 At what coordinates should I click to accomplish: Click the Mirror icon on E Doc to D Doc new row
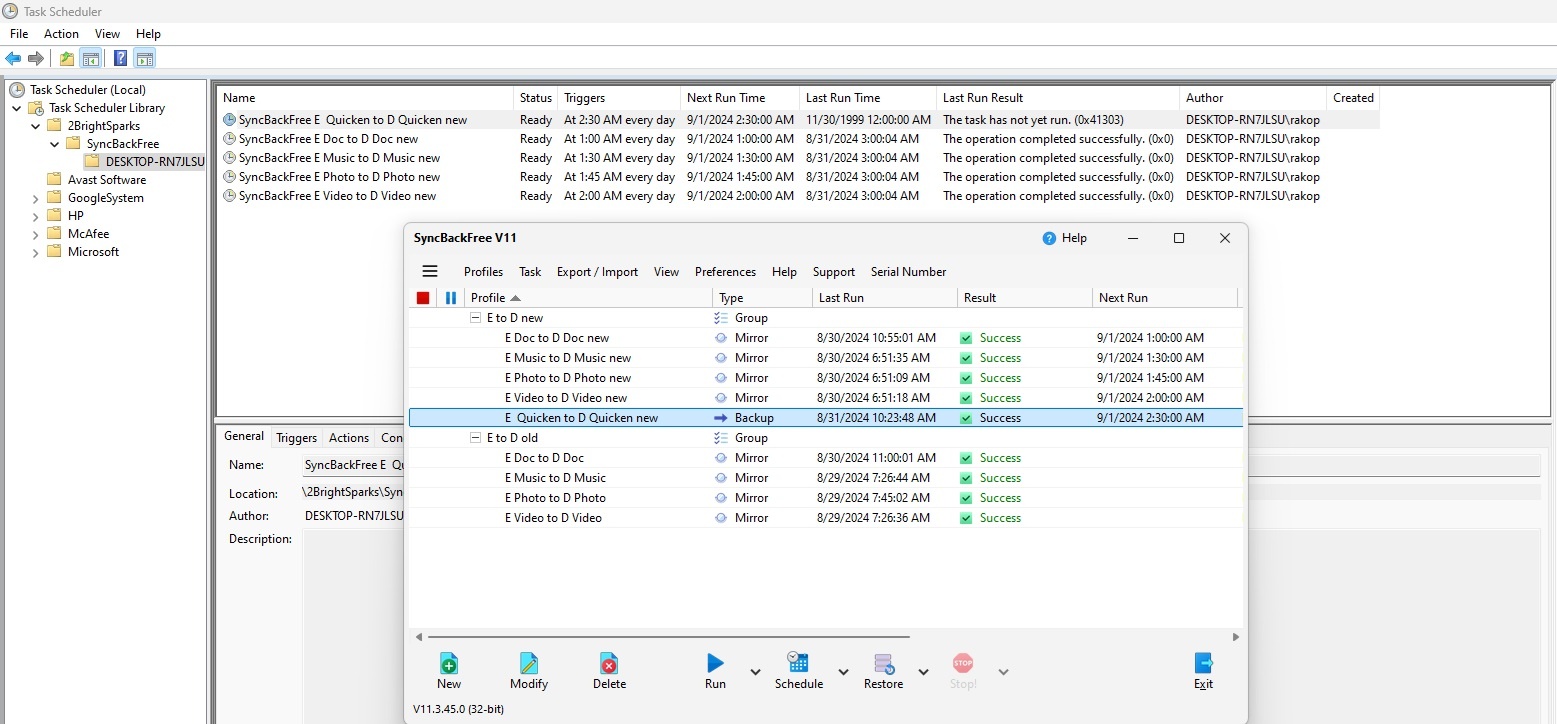[721, 338]
